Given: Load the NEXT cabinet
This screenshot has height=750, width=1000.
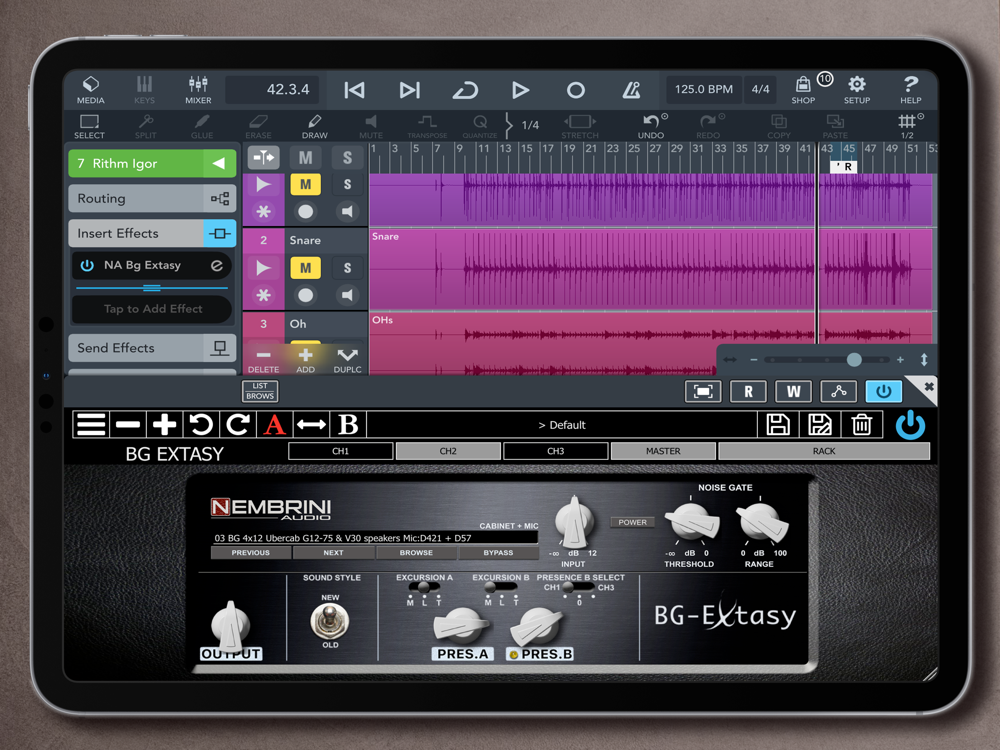Looking at the screenshot, I should (x=334, y=553).
